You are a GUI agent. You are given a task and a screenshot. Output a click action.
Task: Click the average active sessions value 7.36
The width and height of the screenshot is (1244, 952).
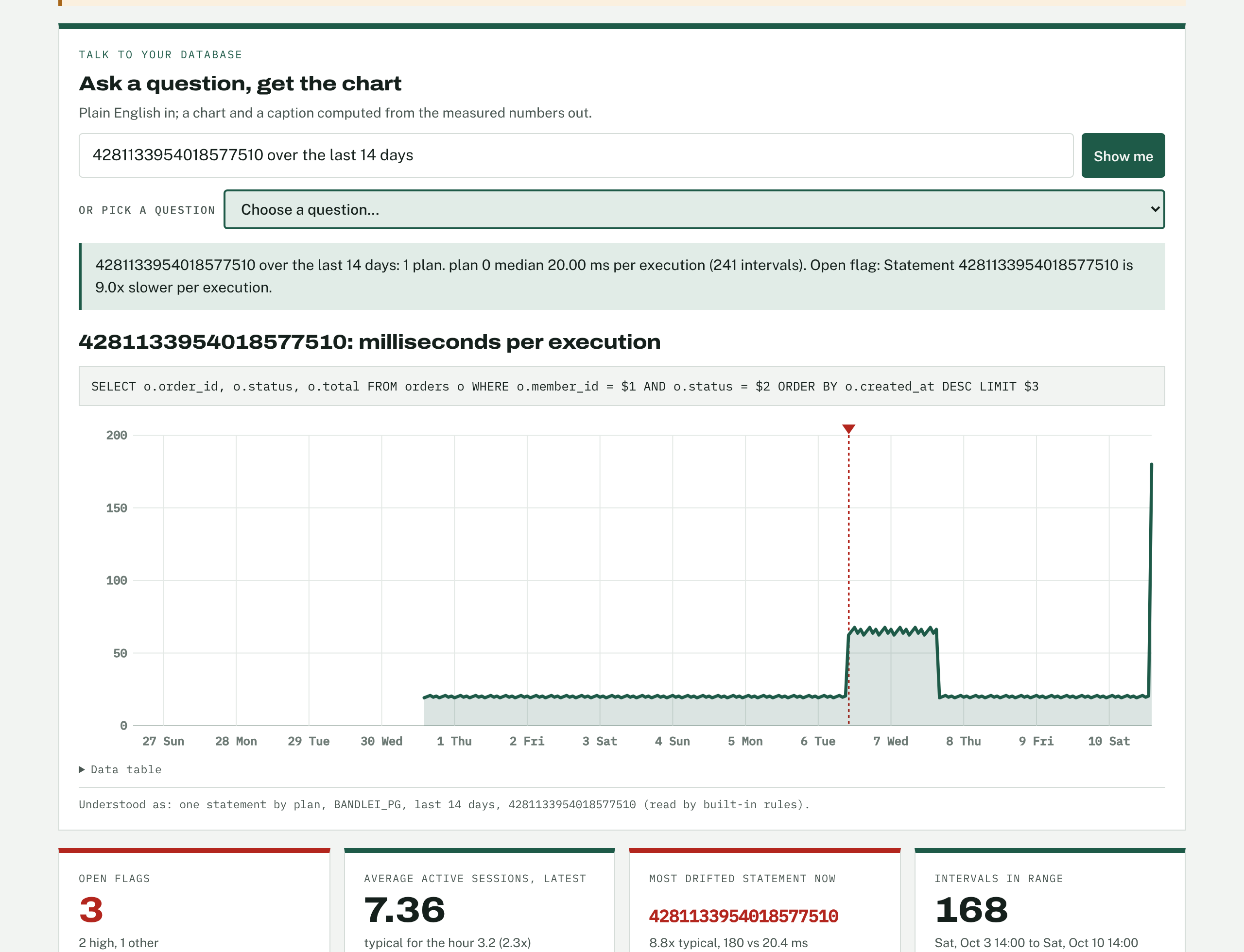point(404,910)
